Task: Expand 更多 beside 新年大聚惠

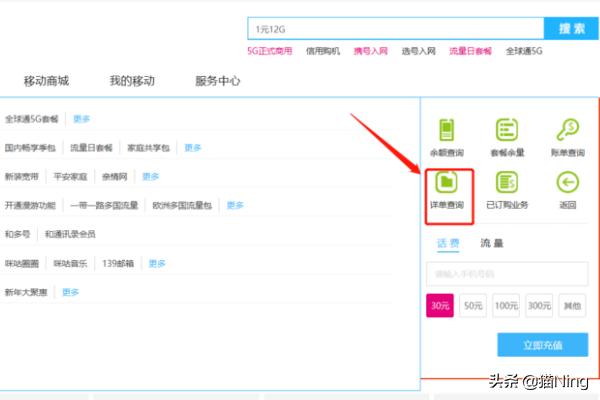Action: [70, 292]
